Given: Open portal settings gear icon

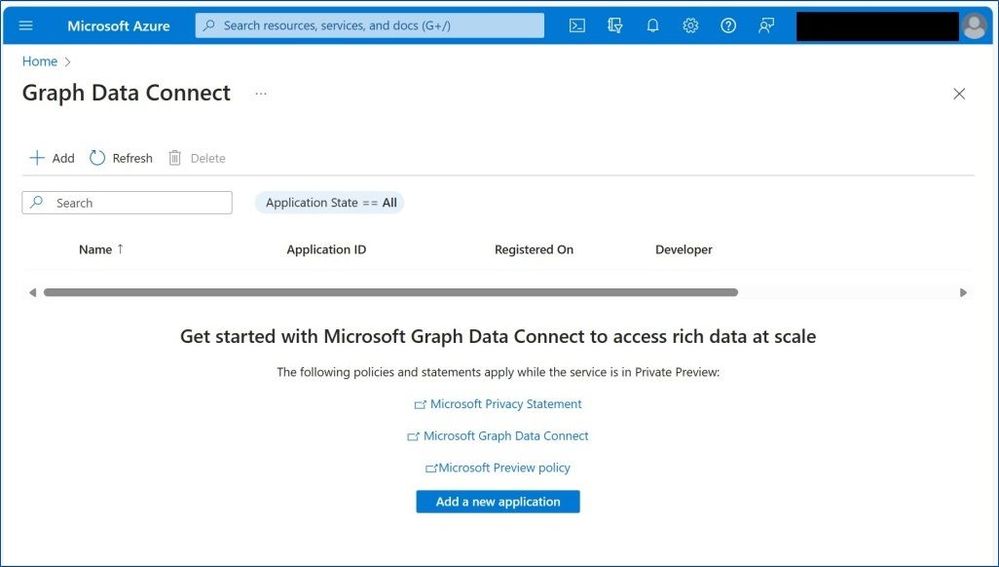Looking at the screenshot, I should click(x=690, y=26).
